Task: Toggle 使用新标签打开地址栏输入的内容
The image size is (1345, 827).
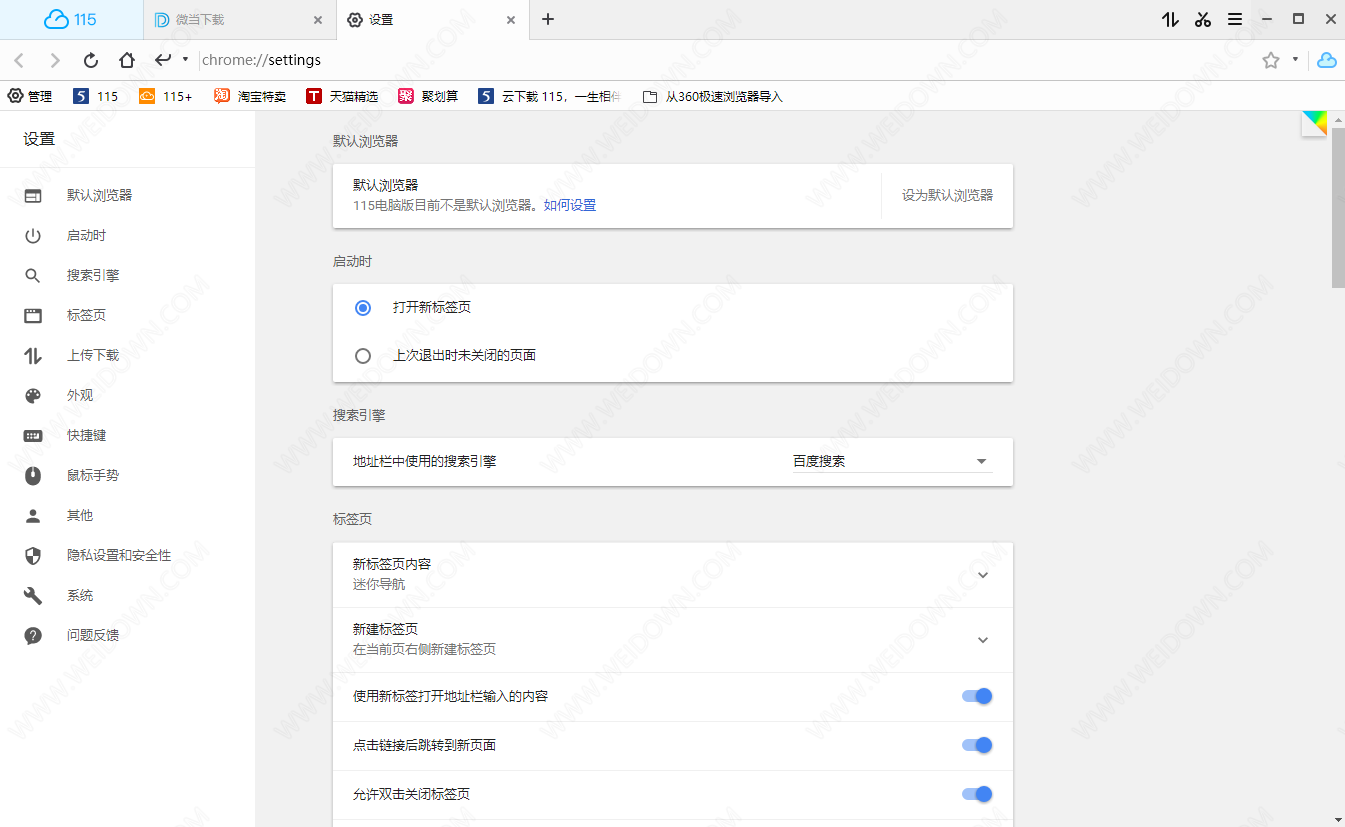Action: coord(977,696)
